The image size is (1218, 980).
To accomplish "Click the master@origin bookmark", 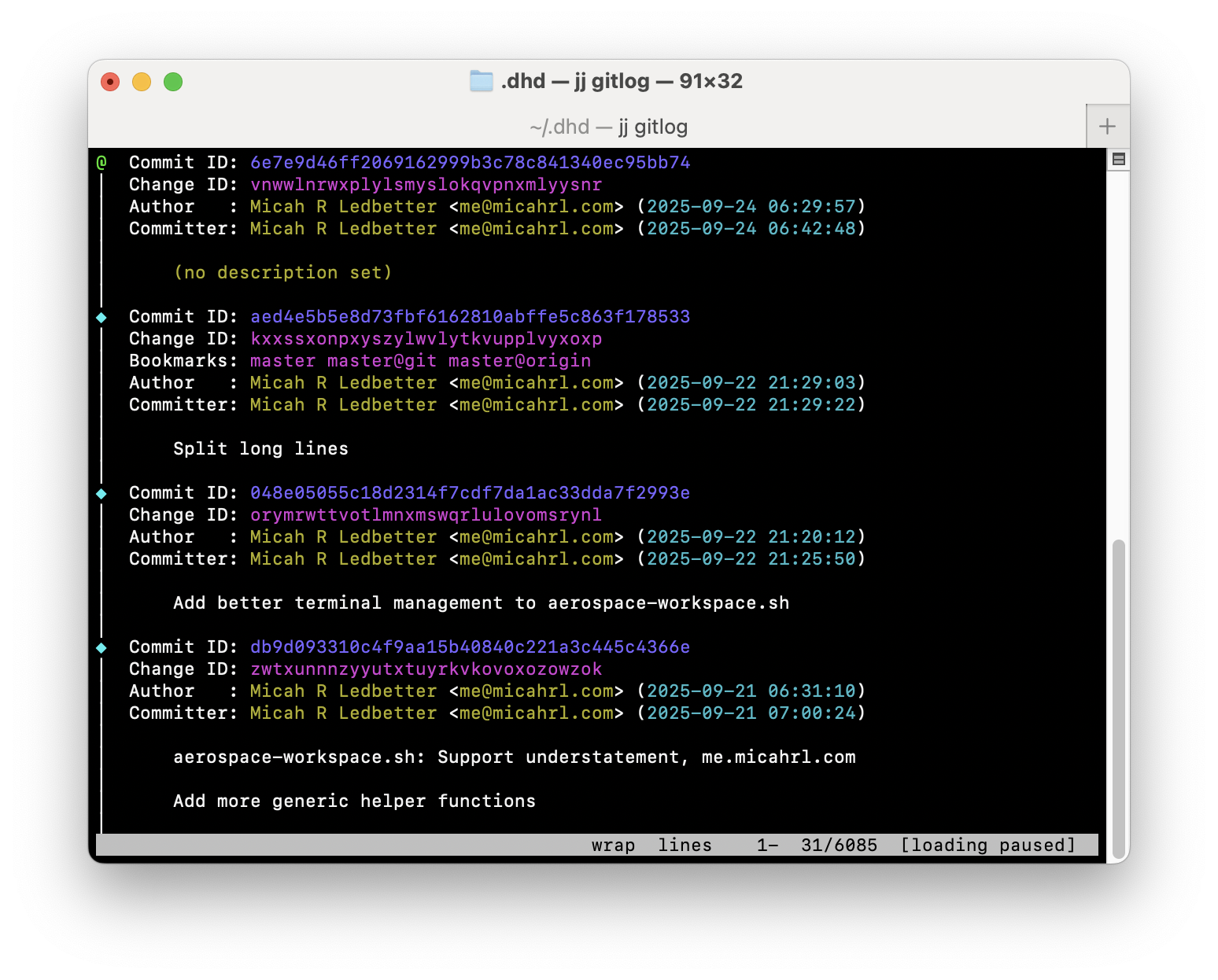I will point(519,361).
